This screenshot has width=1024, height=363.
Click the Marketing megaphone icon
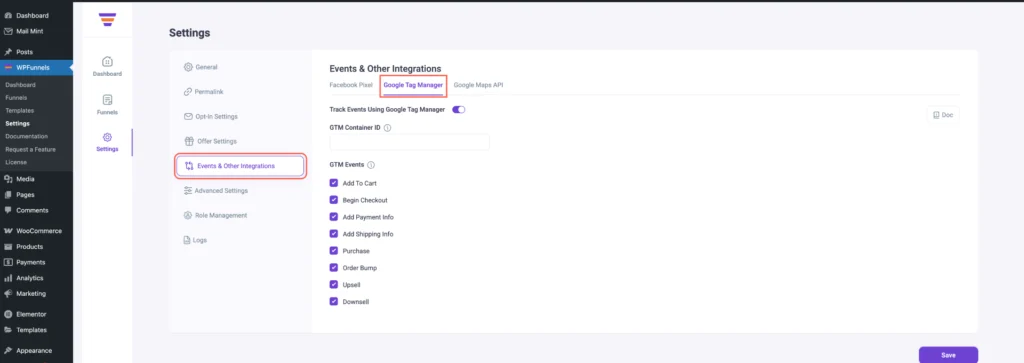pyautogui.click(x=8, y=294)
